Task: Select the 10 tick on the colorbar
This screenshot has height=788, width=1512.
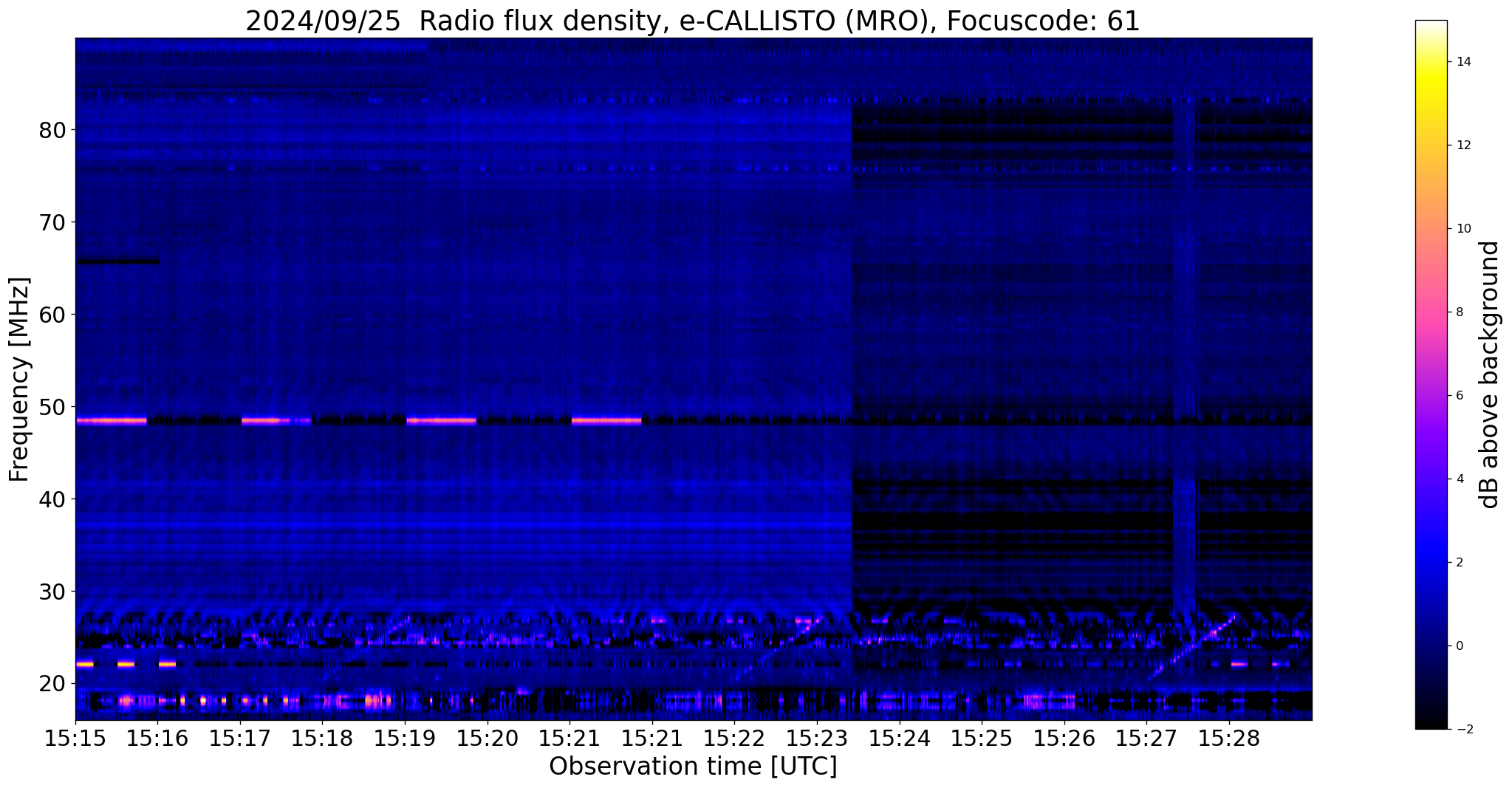Action: pos(1463,229)
